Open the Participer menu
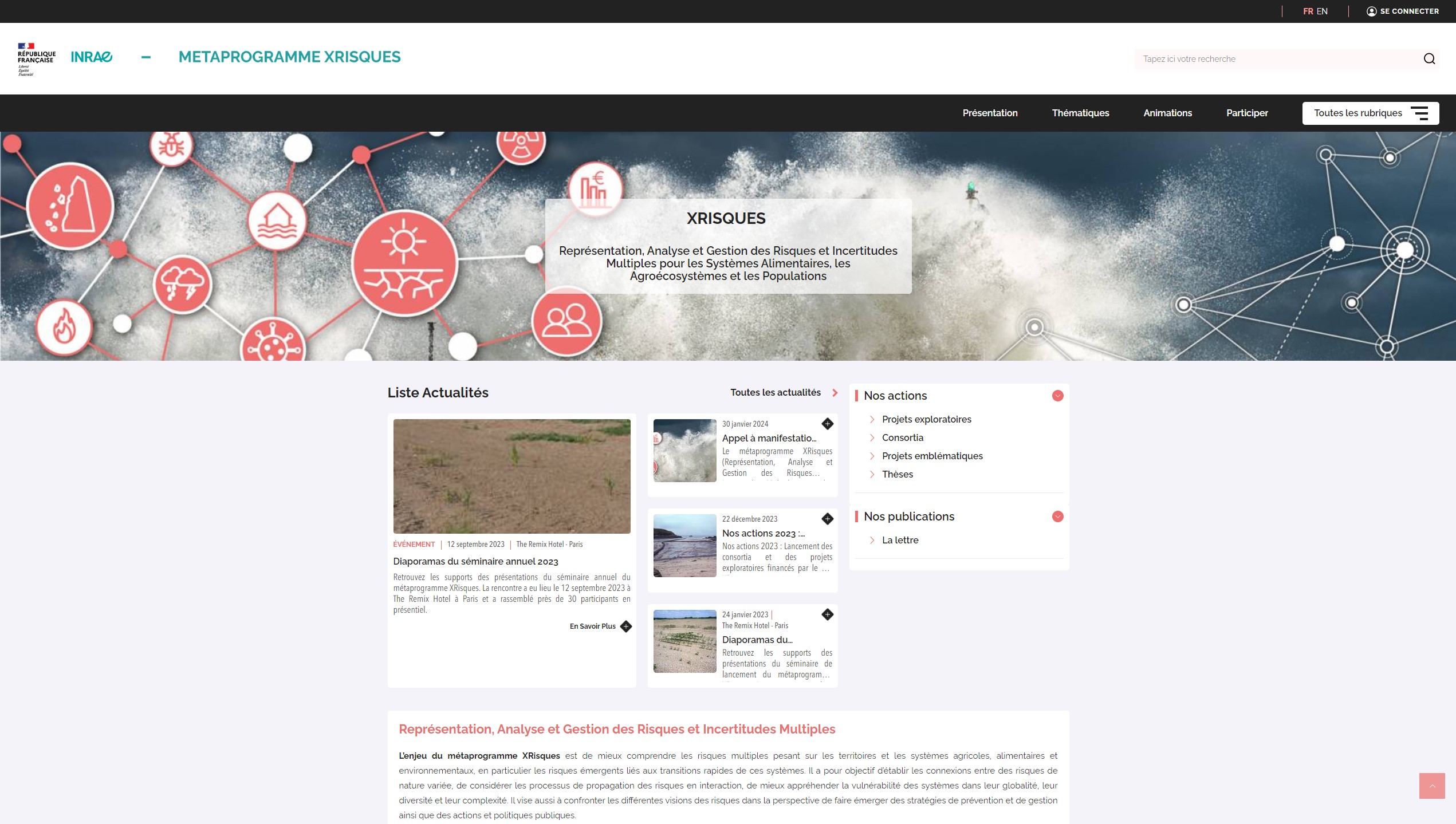The height and width of the screenshot is (824, 1456). coord(1247,113)
